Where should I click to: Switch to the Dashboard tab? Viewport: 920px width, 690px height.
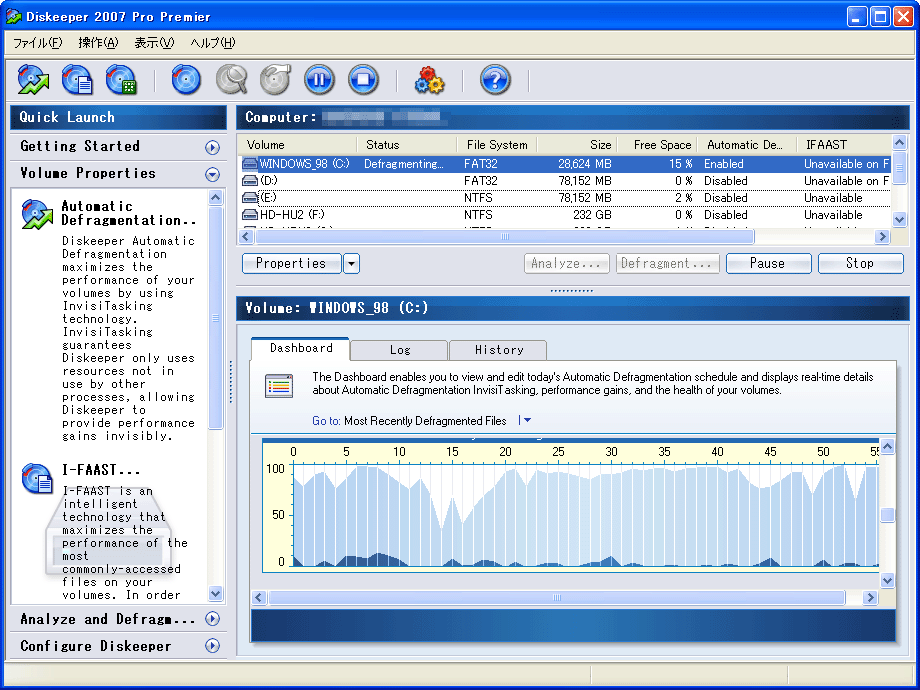coord(300,349)
